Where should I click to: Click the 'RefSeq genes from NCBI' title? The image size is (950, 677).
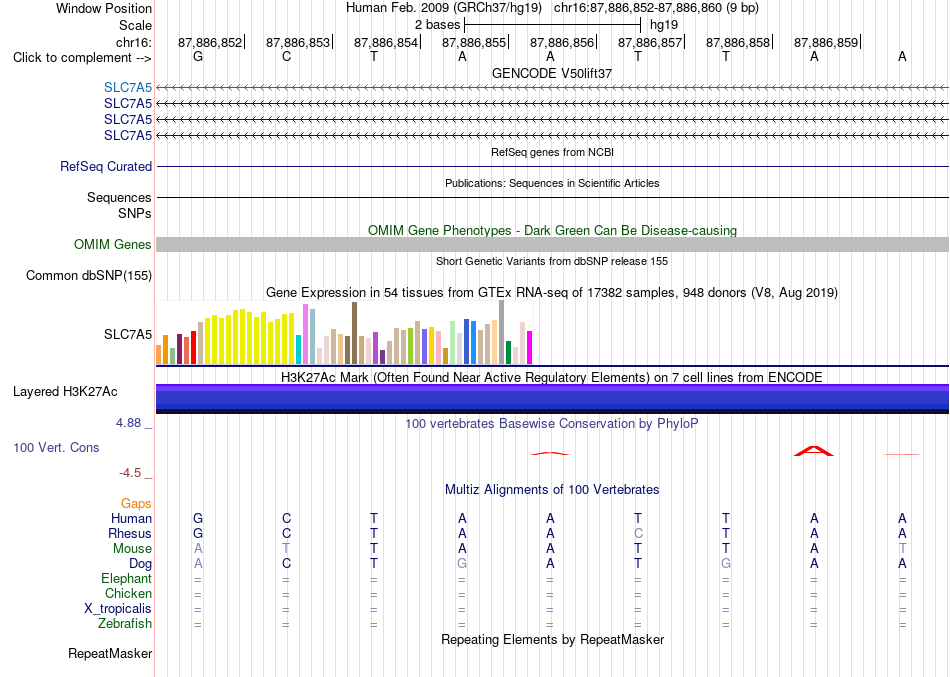[x=553, y=152]
